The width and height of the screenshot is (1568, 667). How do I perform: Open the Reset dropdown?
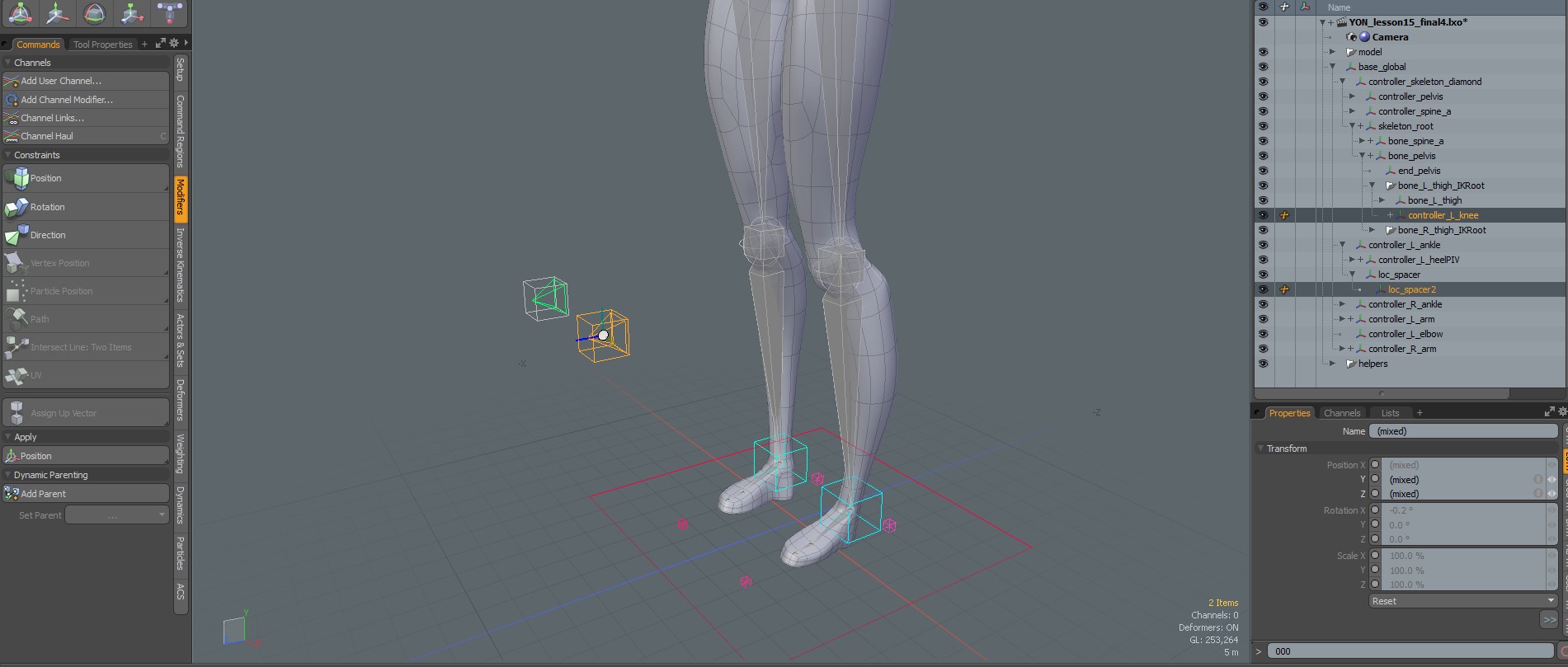(x=1462, y=601)
